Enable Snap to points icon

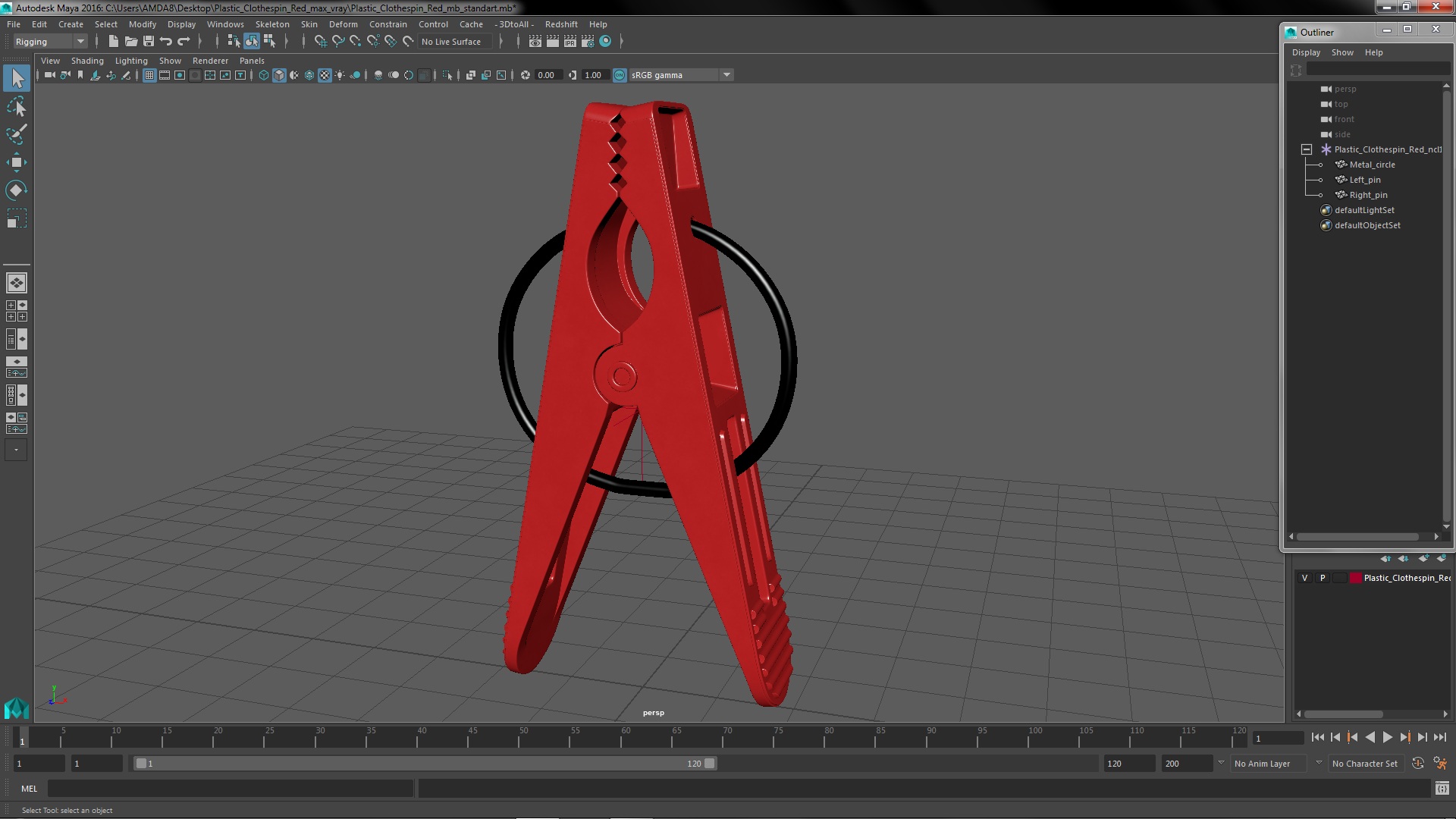coord(356,42)
